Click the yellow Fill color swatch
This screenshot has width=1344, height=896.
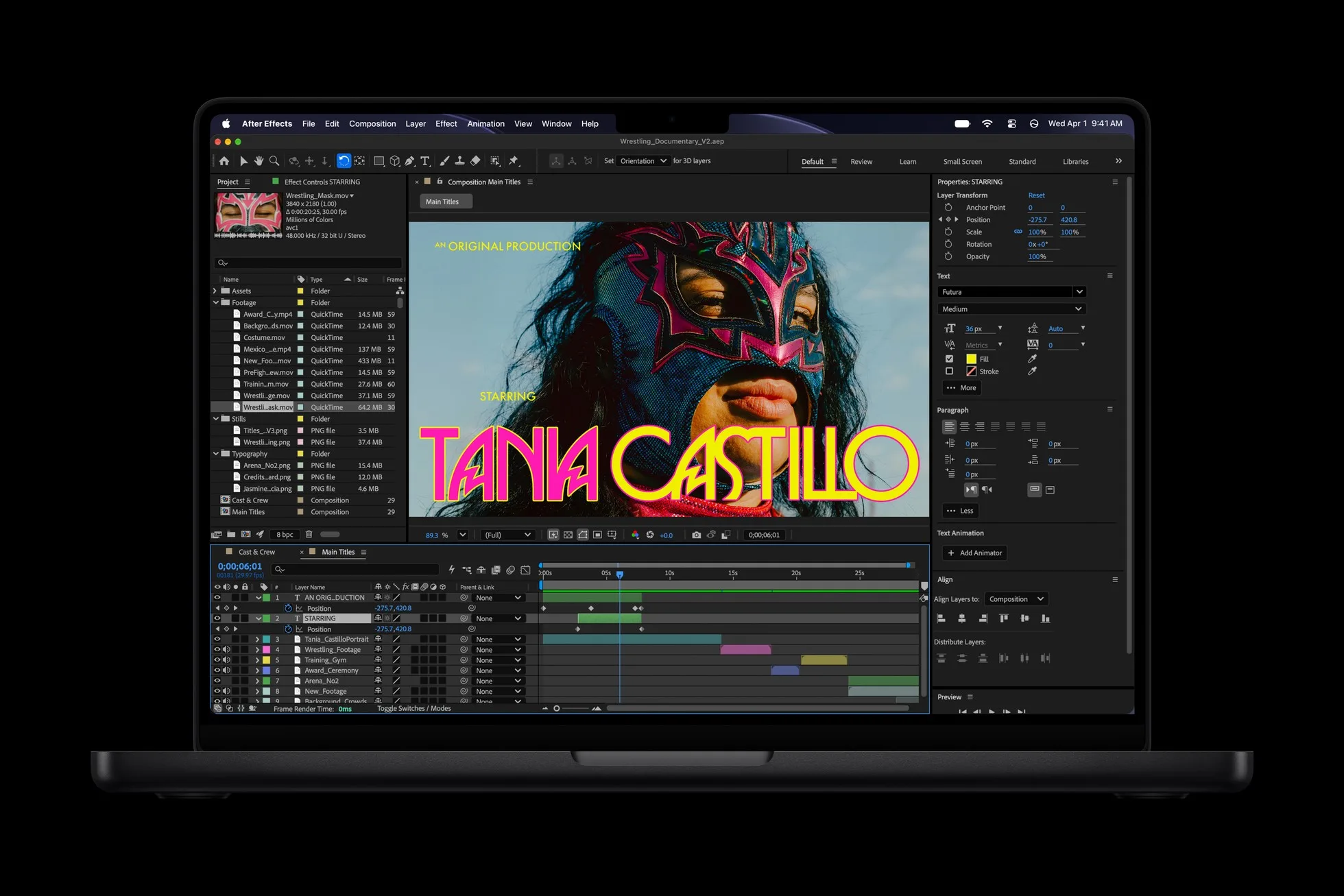(x=971, y=359)
